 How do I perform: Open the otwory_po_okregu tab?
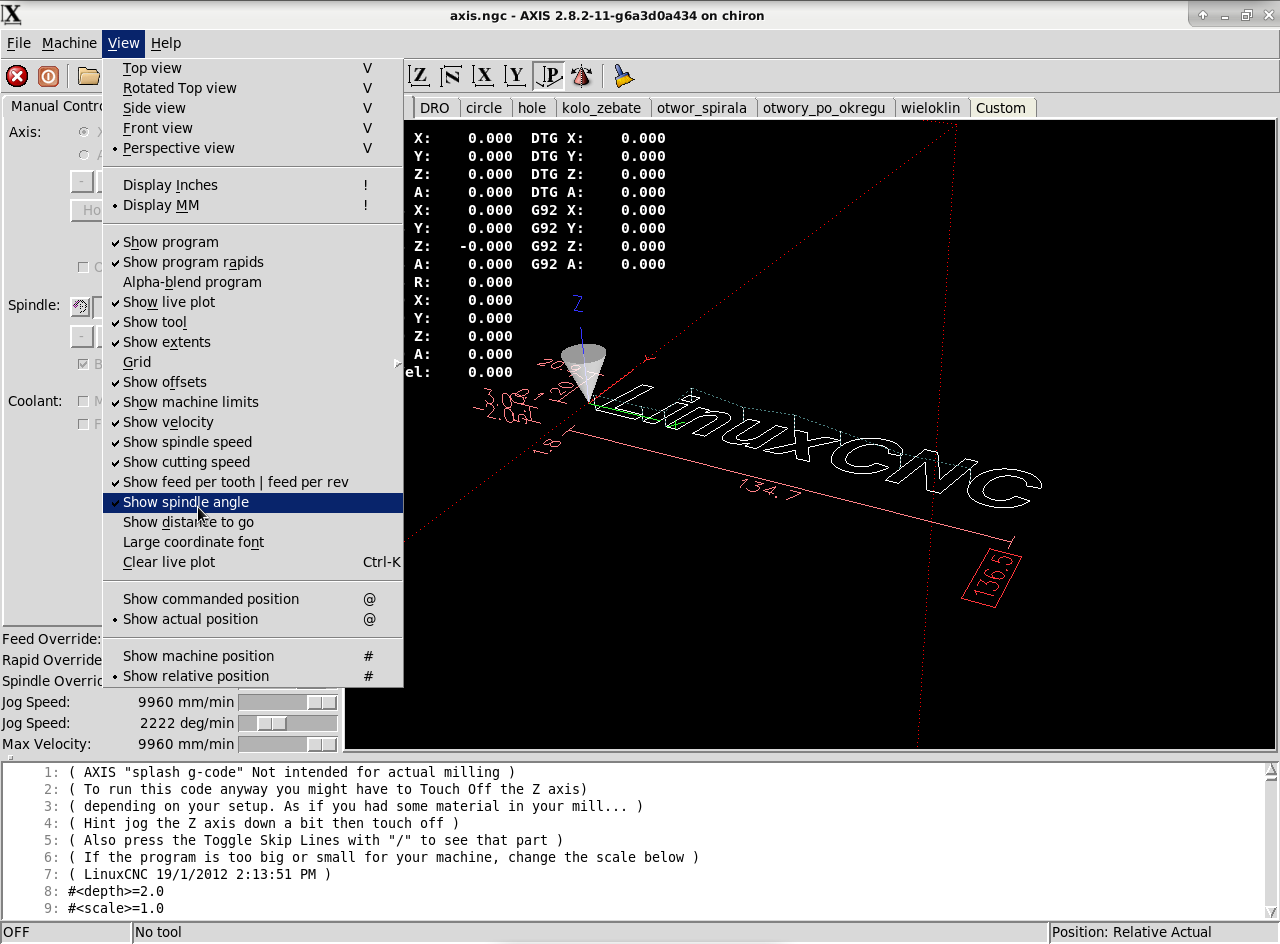pos(824,108)
